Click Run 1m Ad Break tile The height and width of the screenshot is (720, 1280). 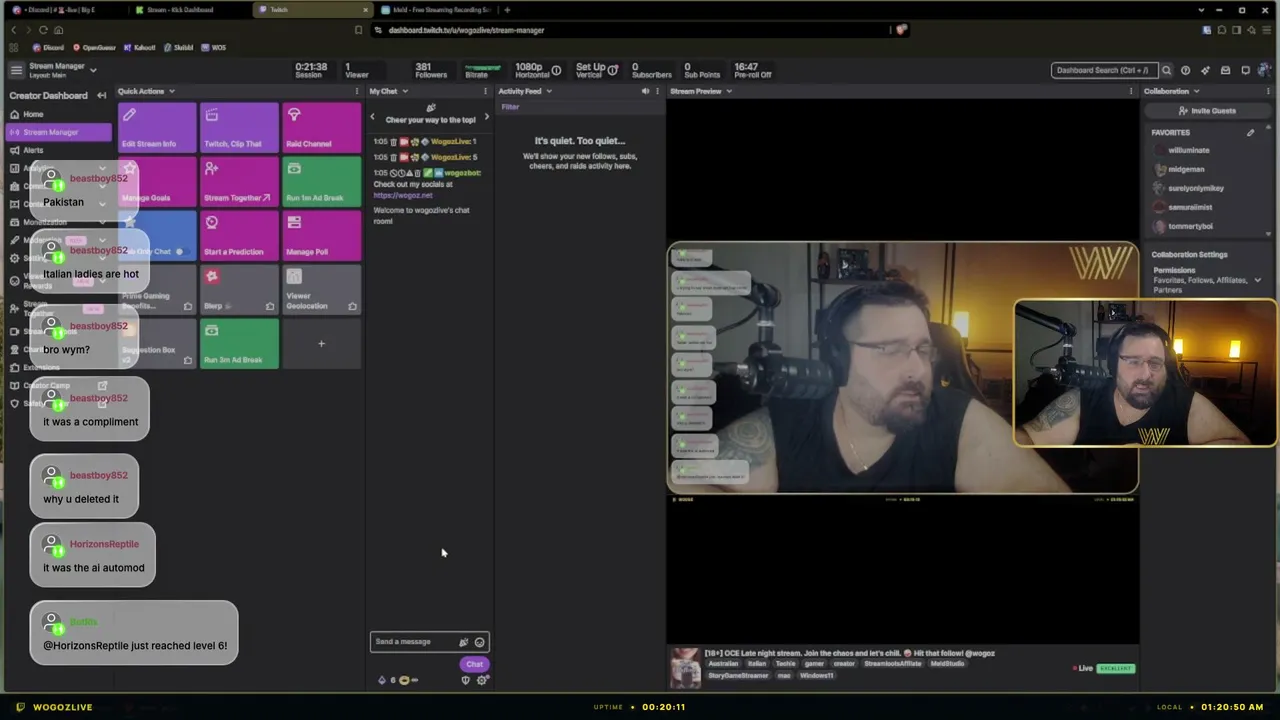[321, 182]
